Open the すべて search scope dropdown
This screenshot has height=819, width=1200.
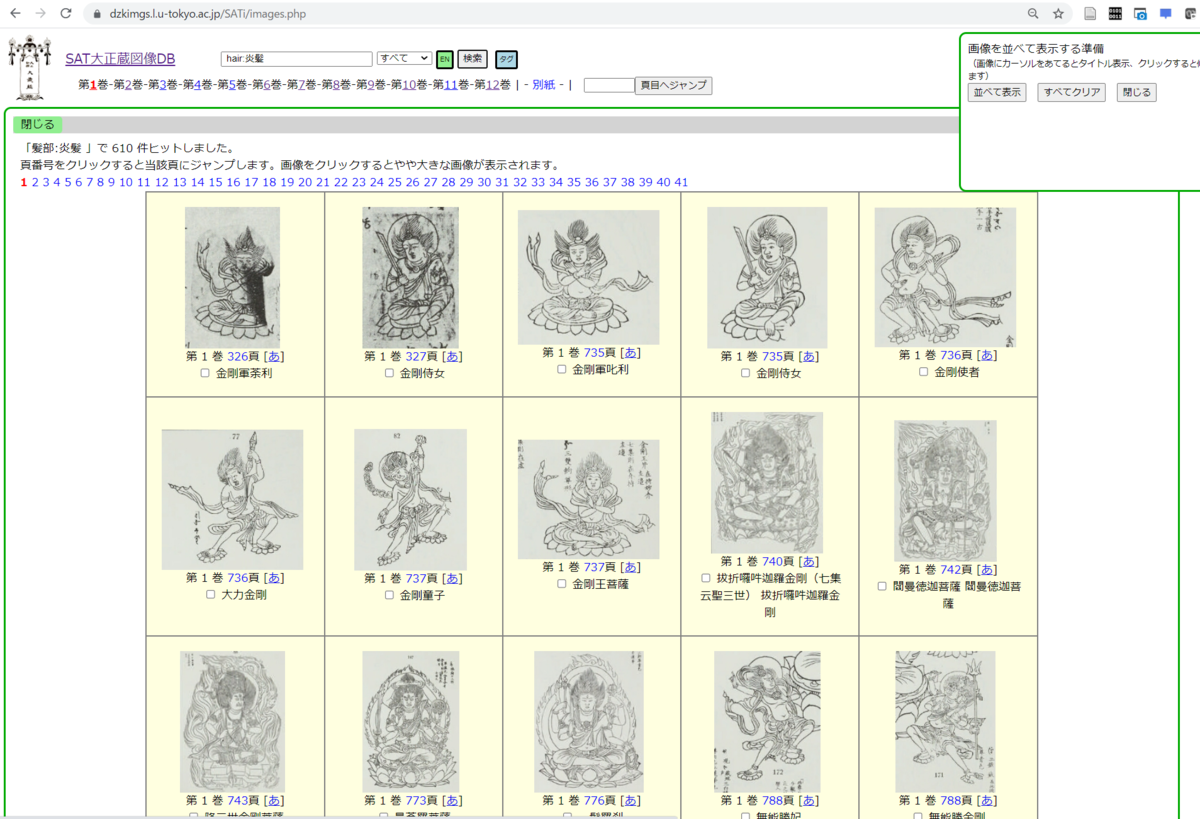[404, 59]
